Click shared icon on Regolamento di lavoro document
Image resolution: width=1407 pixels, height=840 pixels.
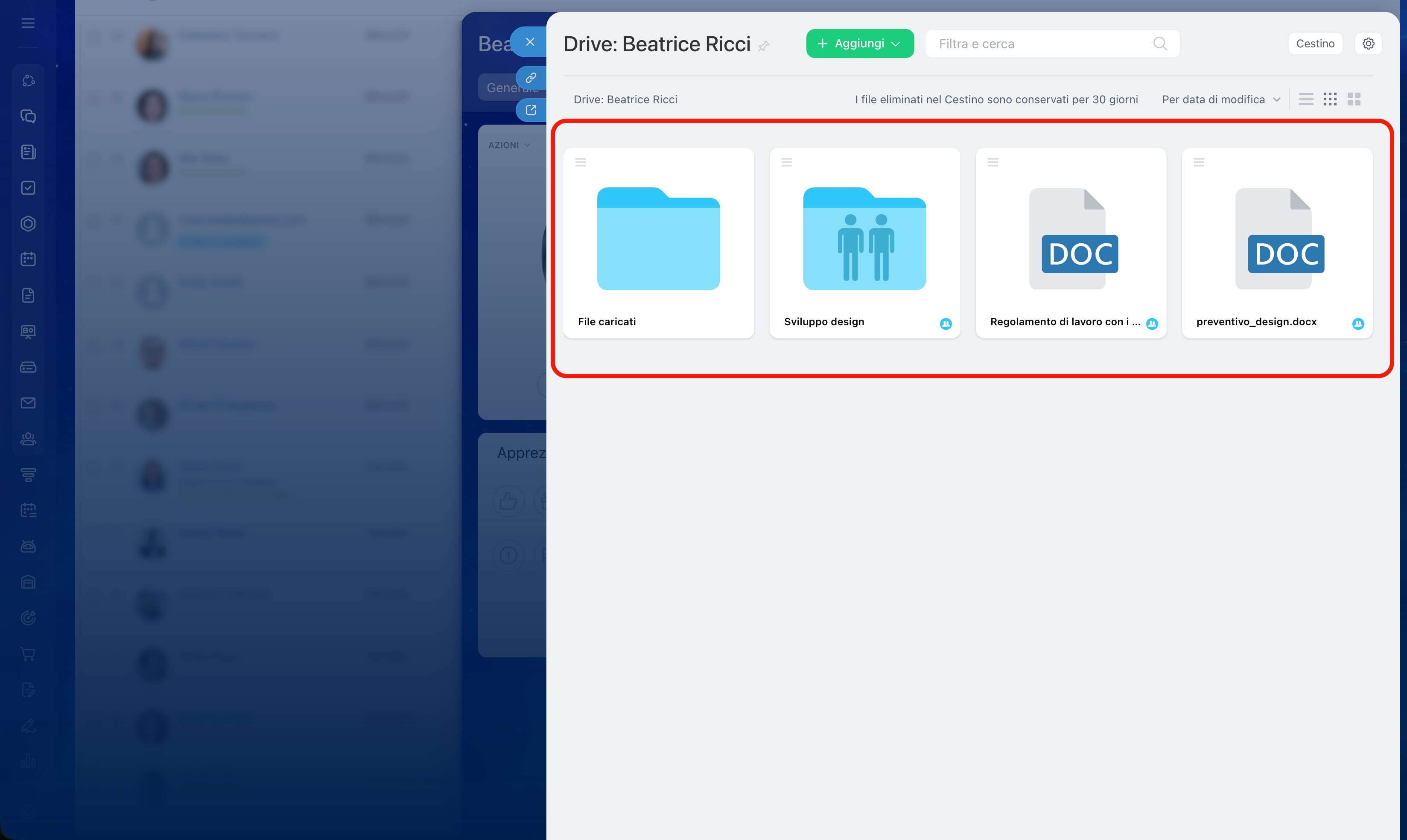[x=1152, y=324]
